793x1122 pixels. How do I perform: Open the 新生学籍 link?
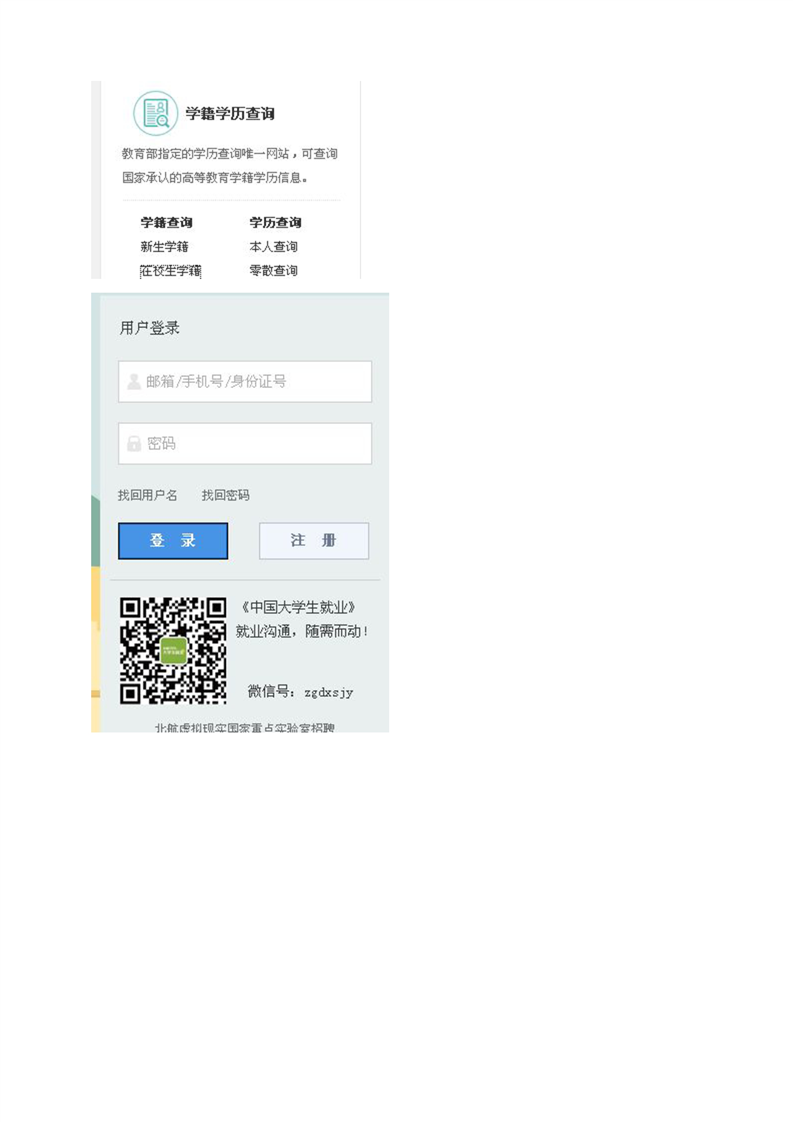point(164,247)
